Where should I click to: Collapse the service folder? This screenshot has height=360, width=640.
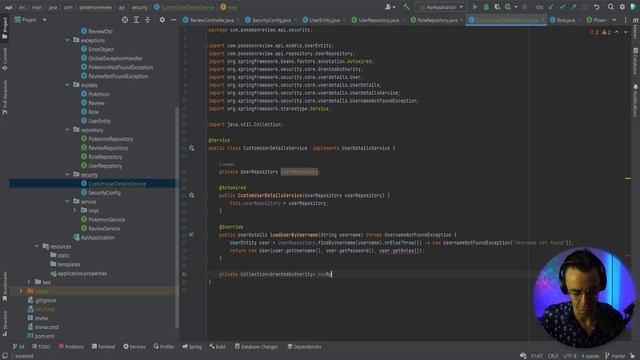[67, 202]
